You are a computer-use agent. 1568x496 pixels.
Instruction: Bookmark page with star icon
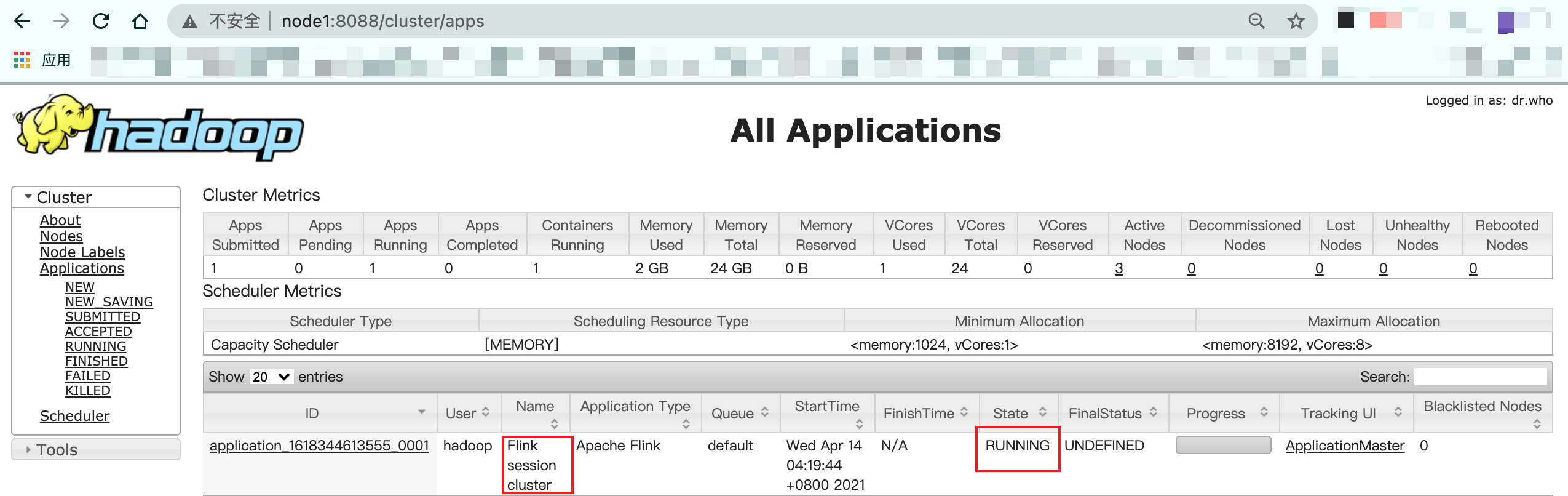coord(1296,22)
